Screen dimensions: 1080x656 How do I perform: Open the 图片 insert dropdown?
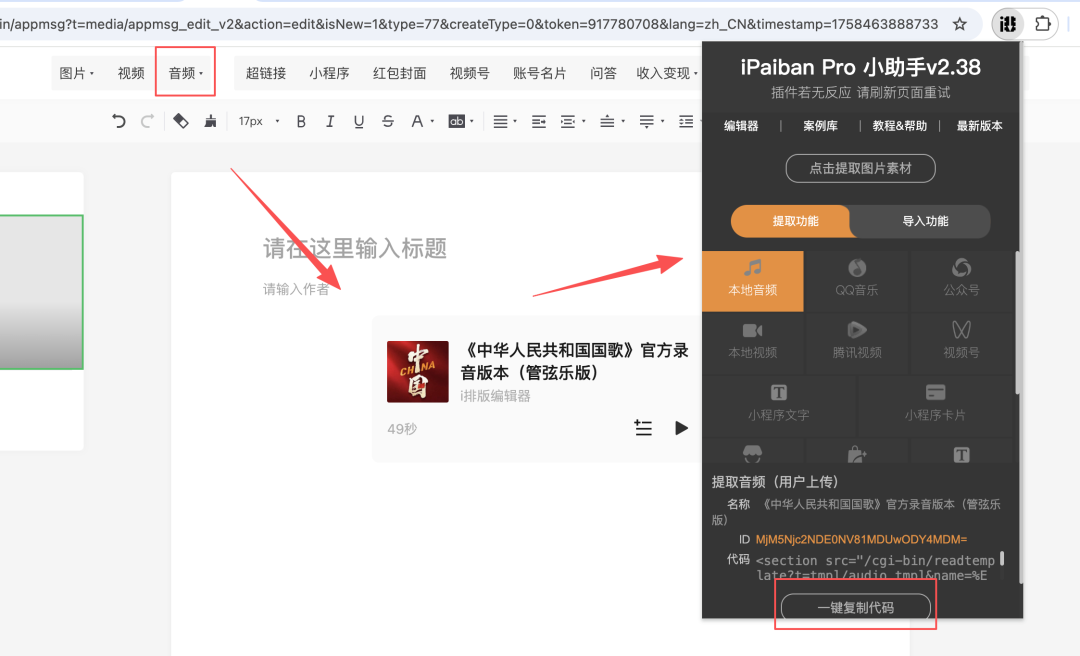(76, 73)
